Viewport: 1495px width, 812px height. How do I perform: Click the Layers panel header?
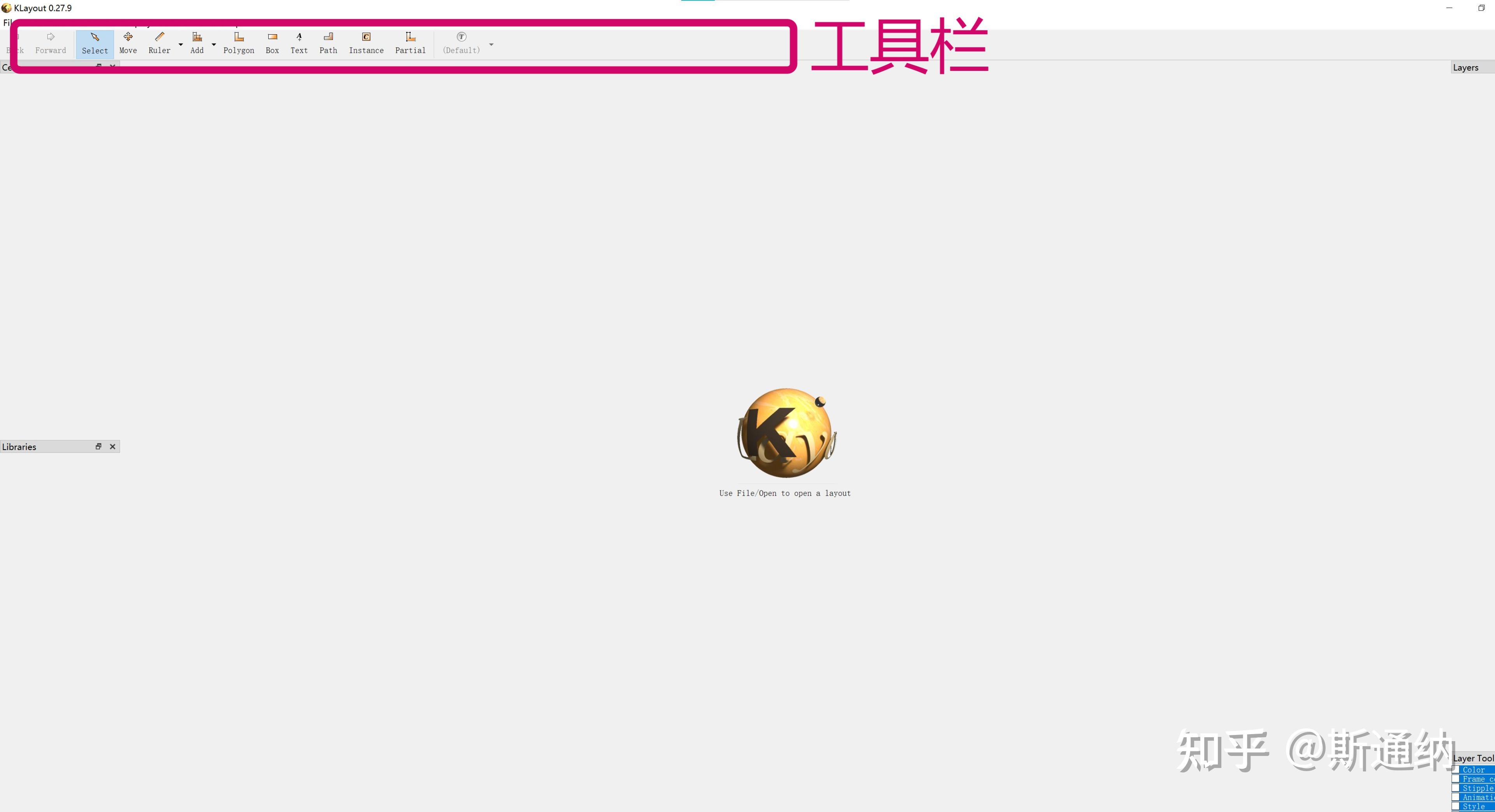click(1466, 67)
